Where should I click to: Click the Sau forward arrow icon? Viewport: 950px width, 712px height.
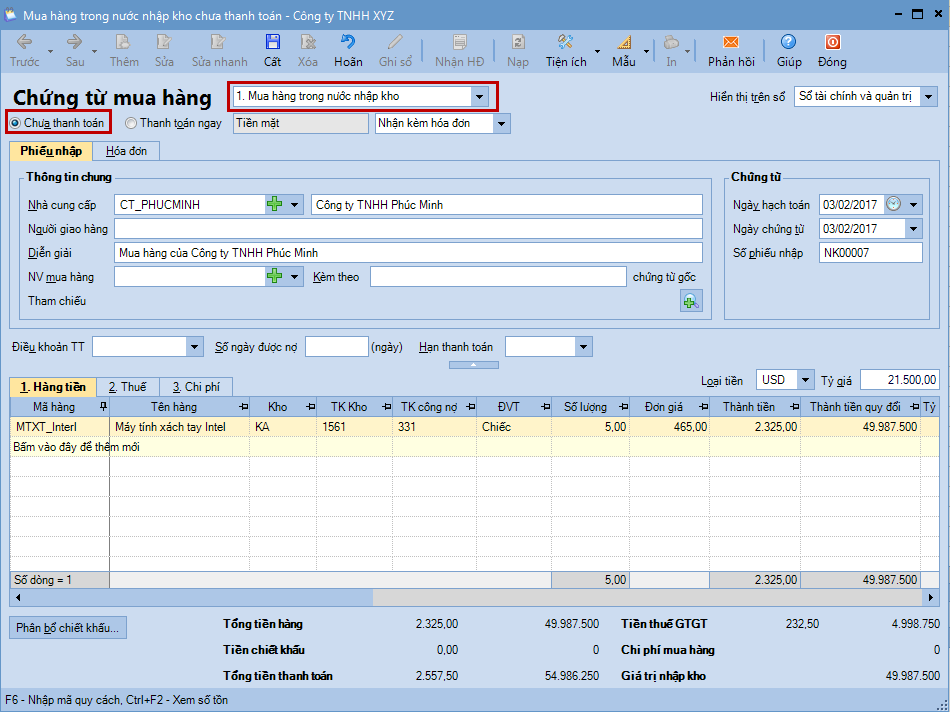pyautogui.click(x=75, y=42)
